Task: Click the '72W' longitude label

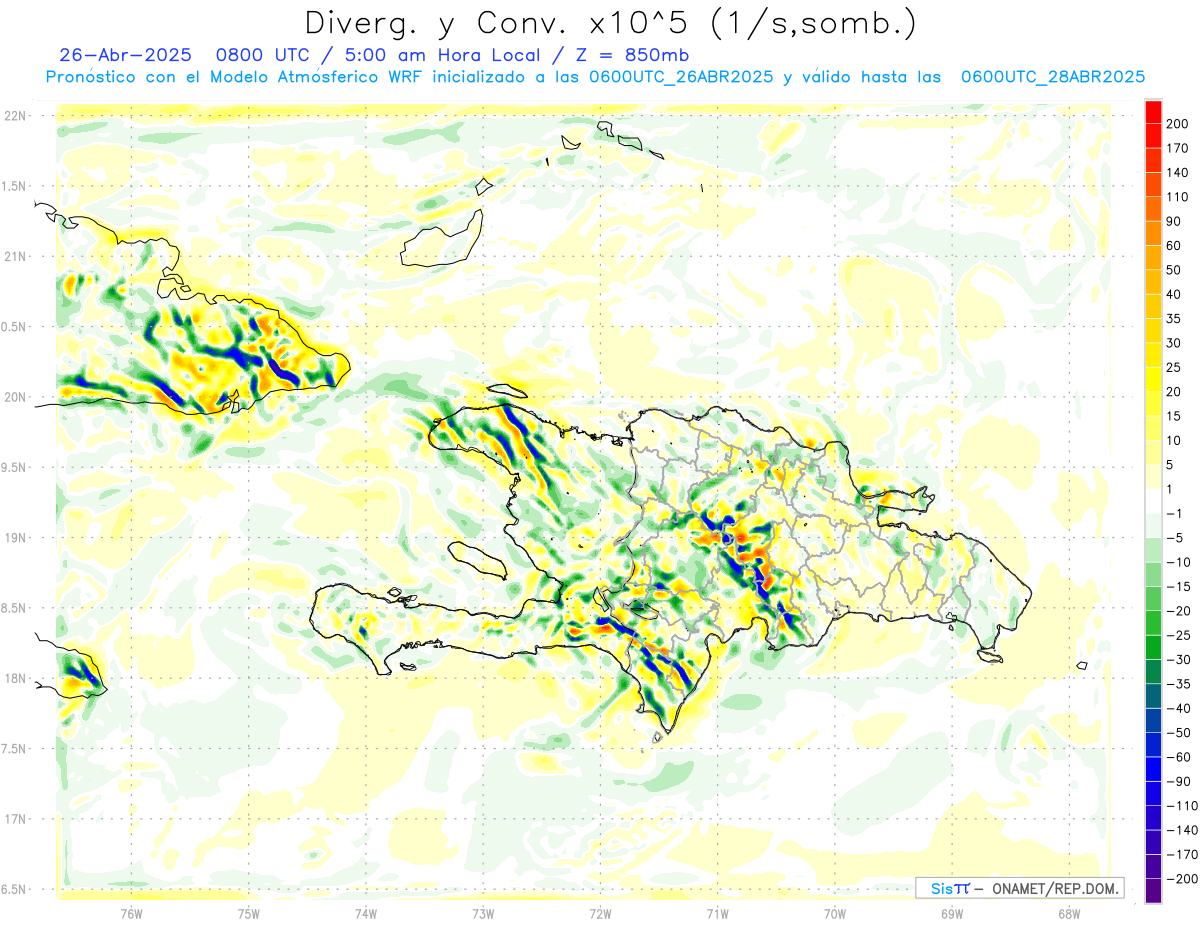Action: (x=600, y=913)
